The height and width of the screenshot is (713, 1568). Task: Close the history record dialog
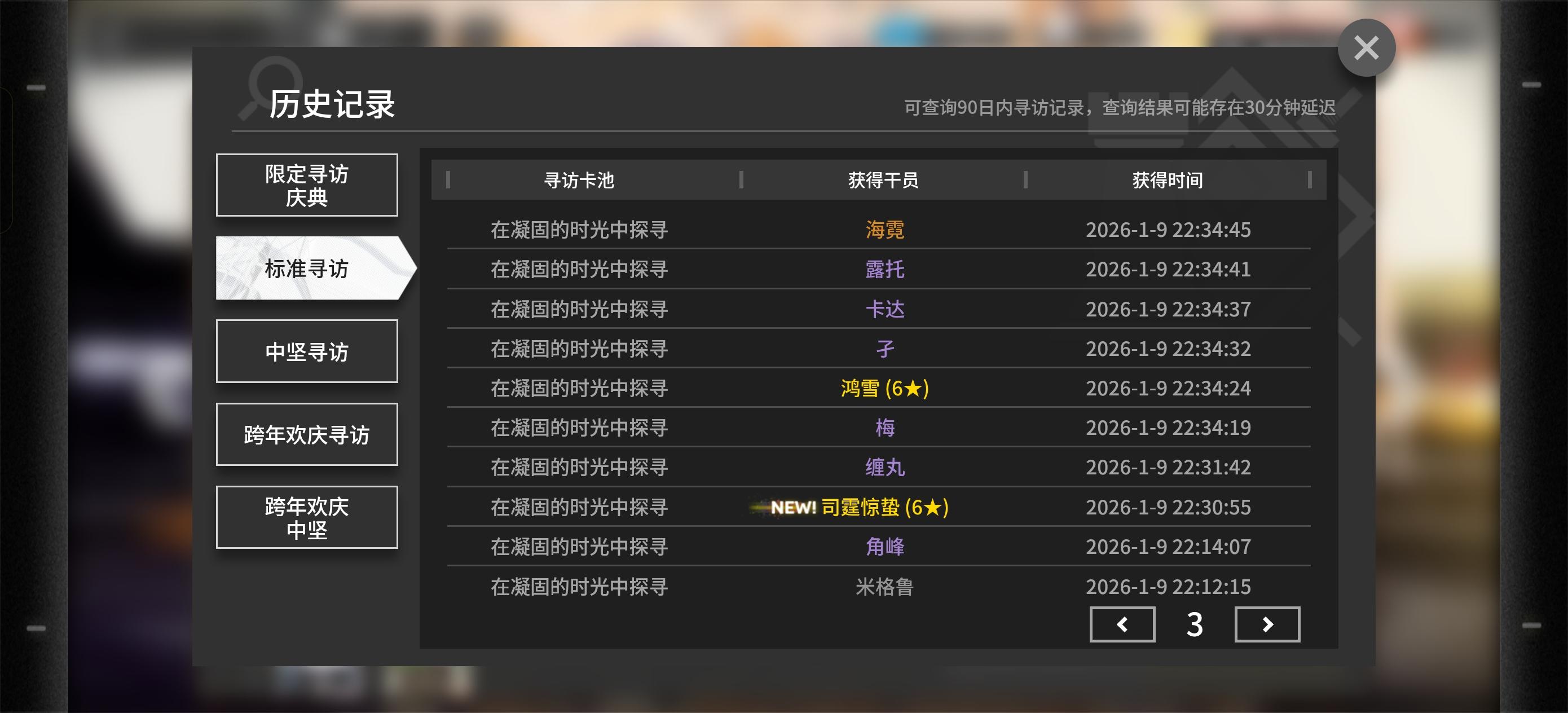[1366, 47]
